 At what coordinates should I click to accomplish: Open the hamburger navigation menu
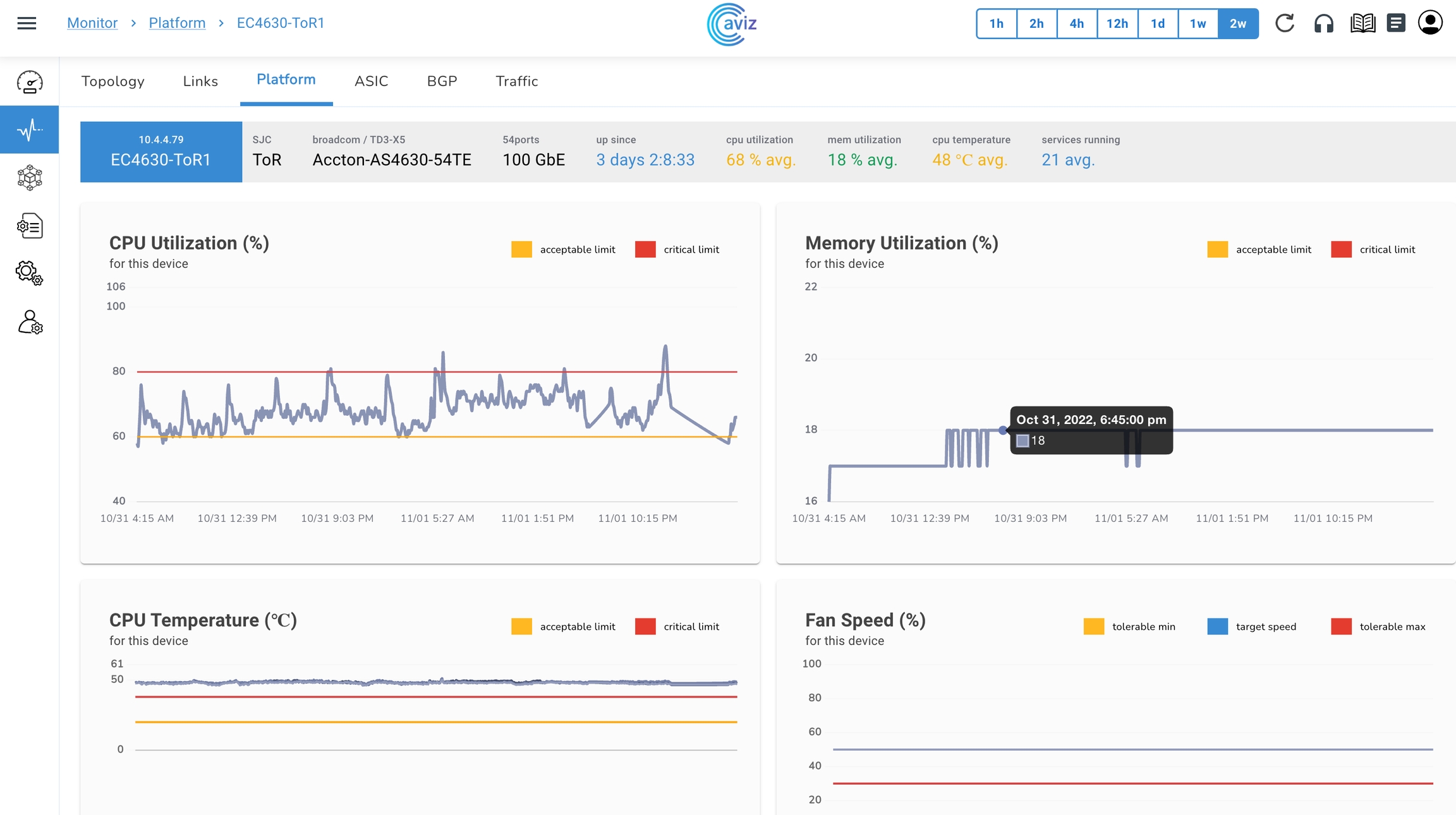click(27, 23)
